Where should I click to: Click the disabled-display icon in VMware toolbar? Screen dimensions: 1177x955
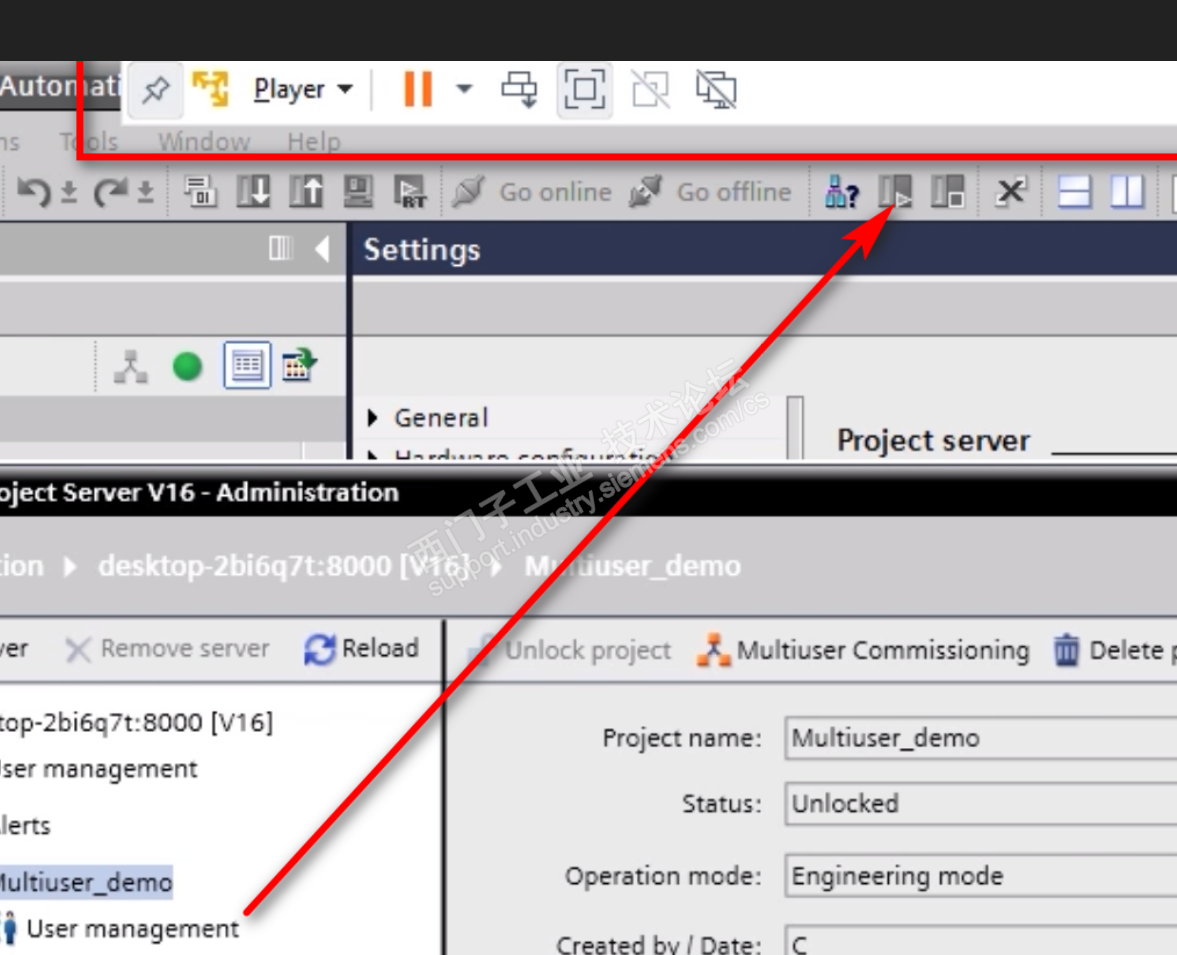pyautogui.click(x=716, y=89)
